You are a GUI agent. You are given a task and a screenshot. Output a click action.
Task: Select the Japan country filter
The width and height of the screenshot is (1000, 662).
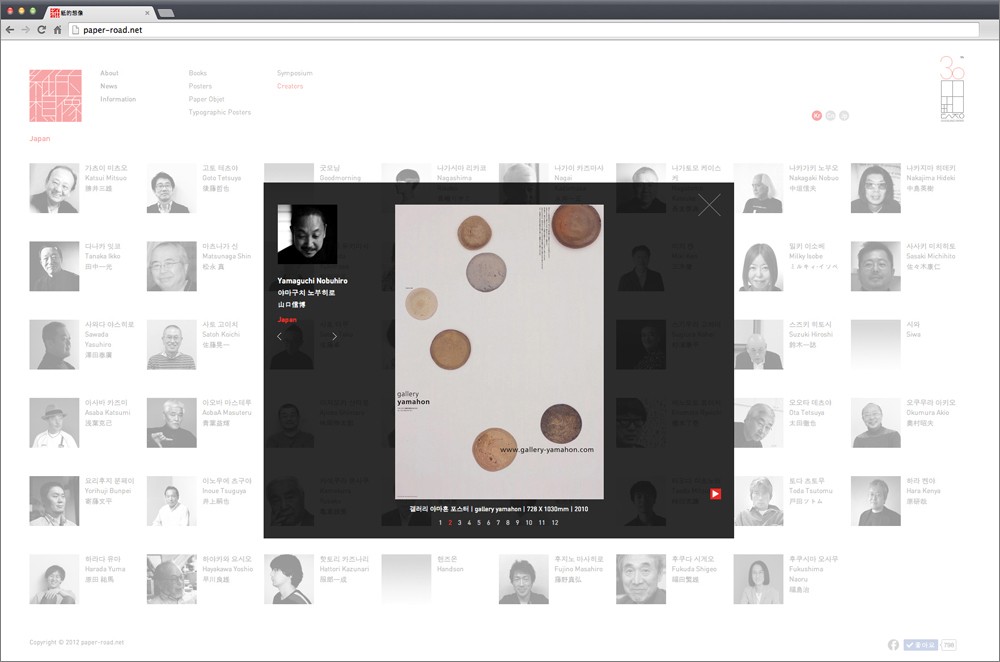click(40, 138)
